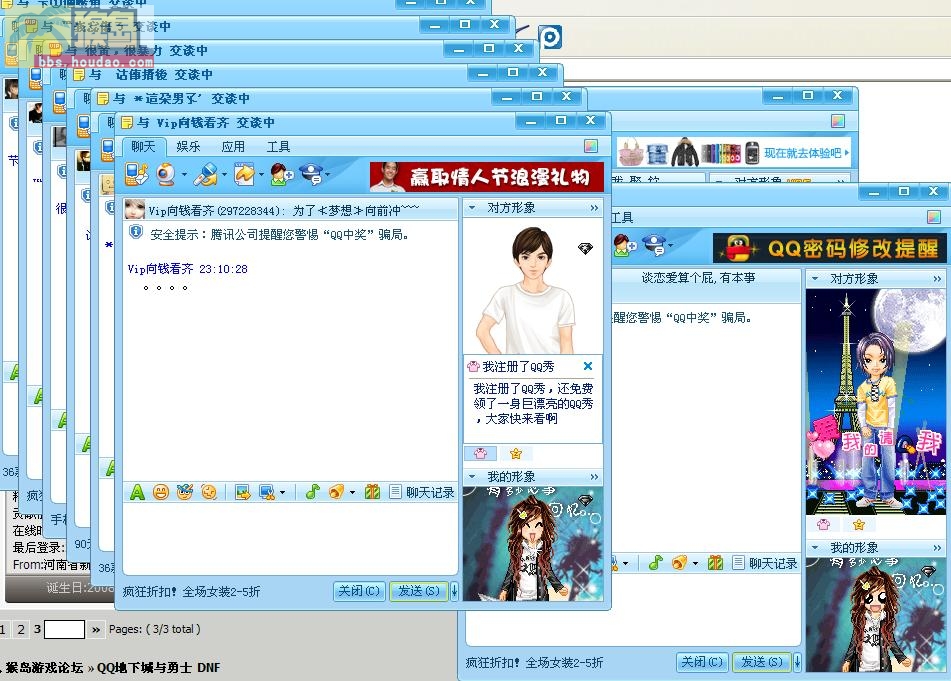Viewport: 951px width, 681px height.
Task: Click the send picture icon in front chat
Action: pyautogui.click(x=243, y=492)
